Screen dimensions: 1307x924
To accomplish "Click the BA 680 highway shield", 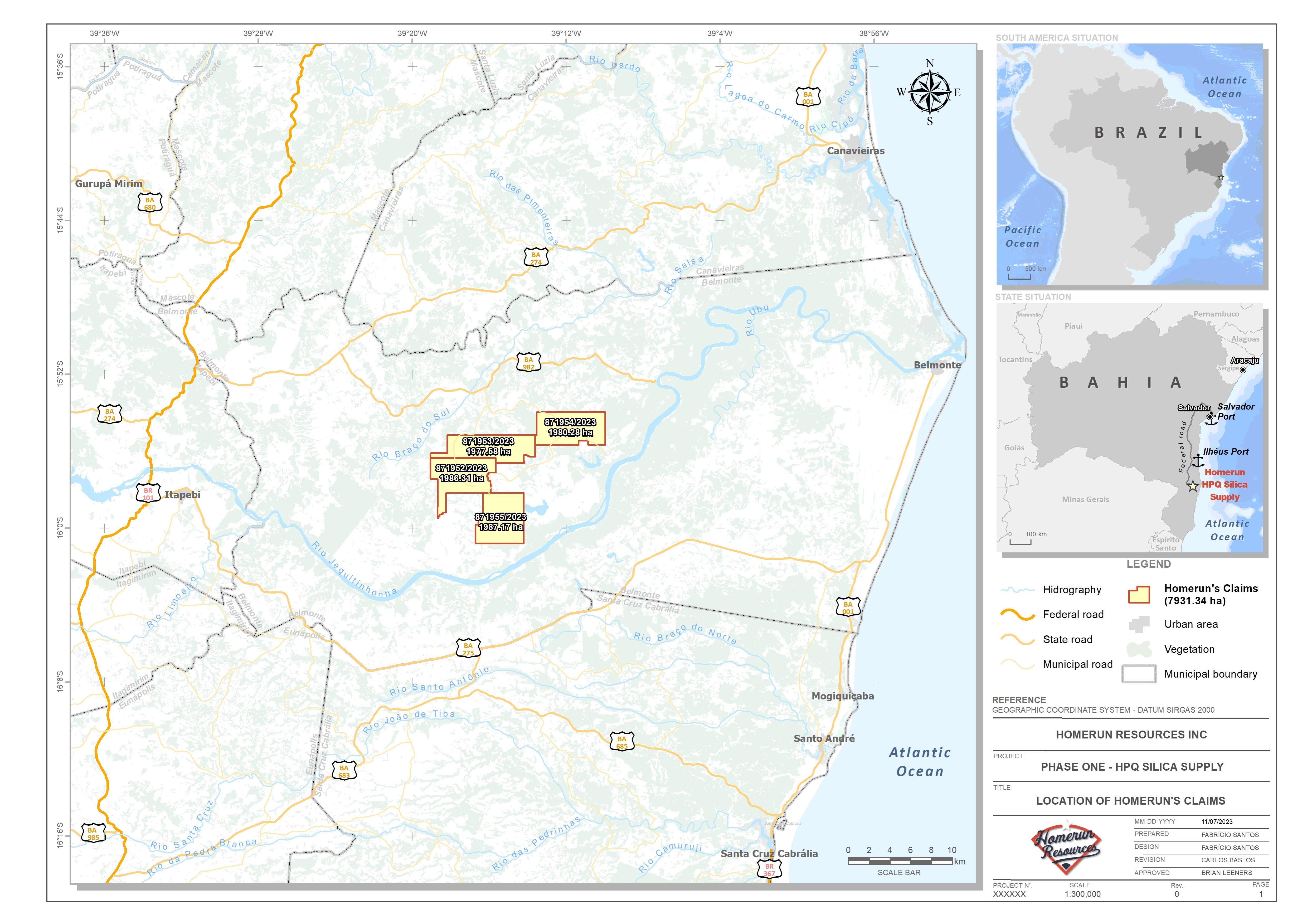I will [x=150, y=203].
